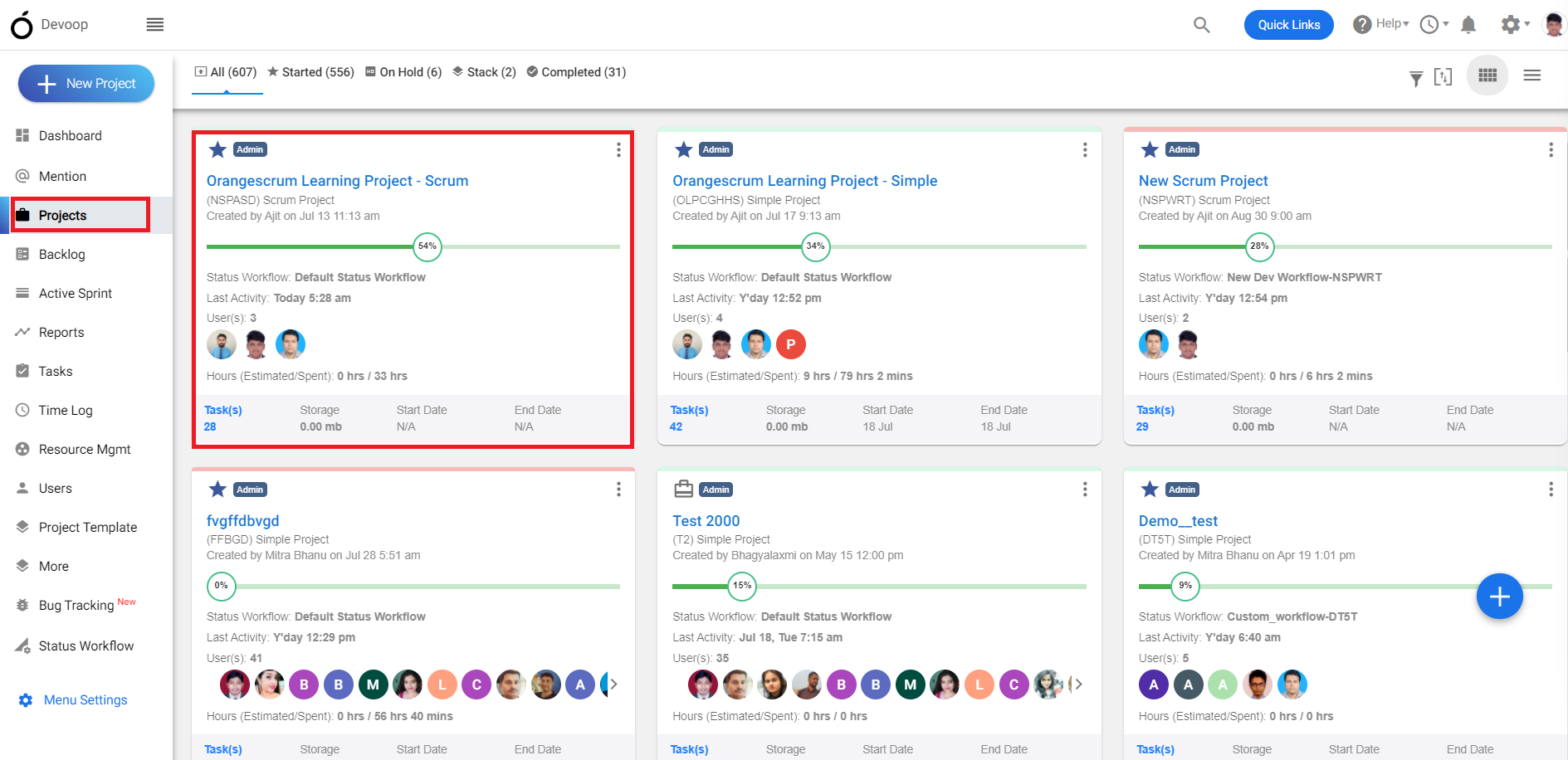Click the Mention at-sign icon
1568x760 pixels.
(22, 176)
